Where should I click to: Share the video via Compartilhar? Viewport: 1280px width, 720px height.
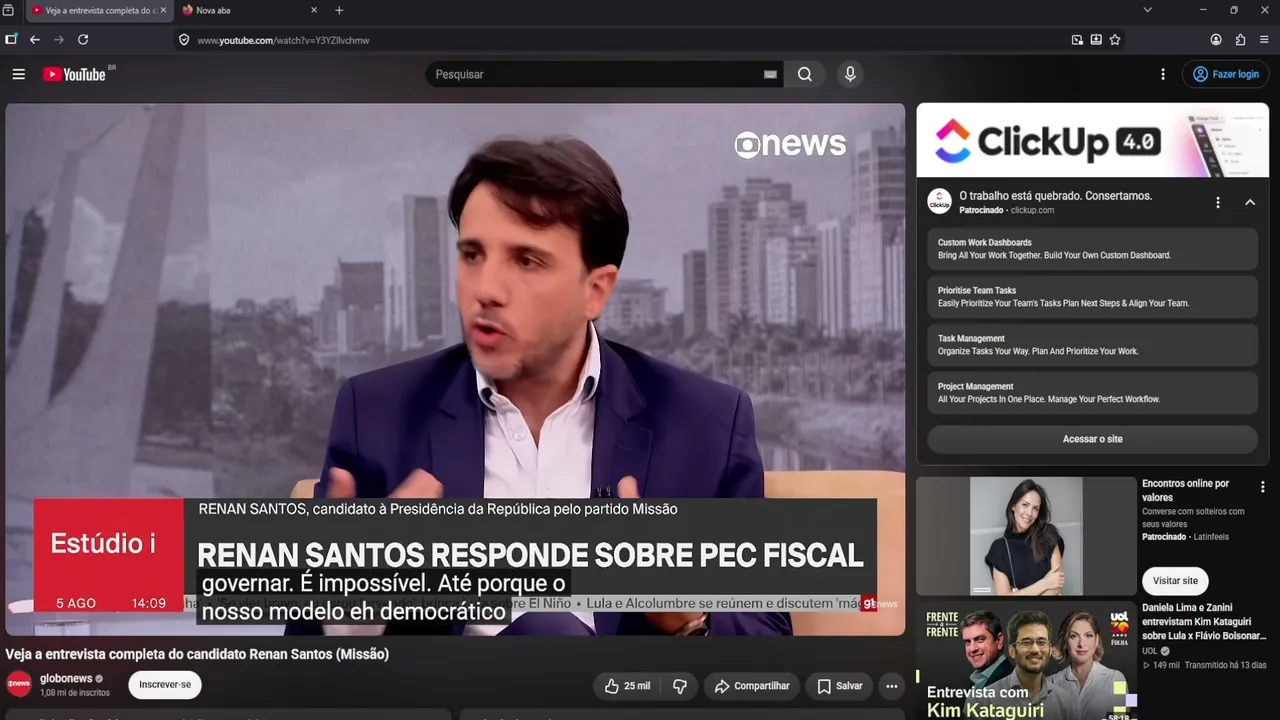[x=752, y=686]
